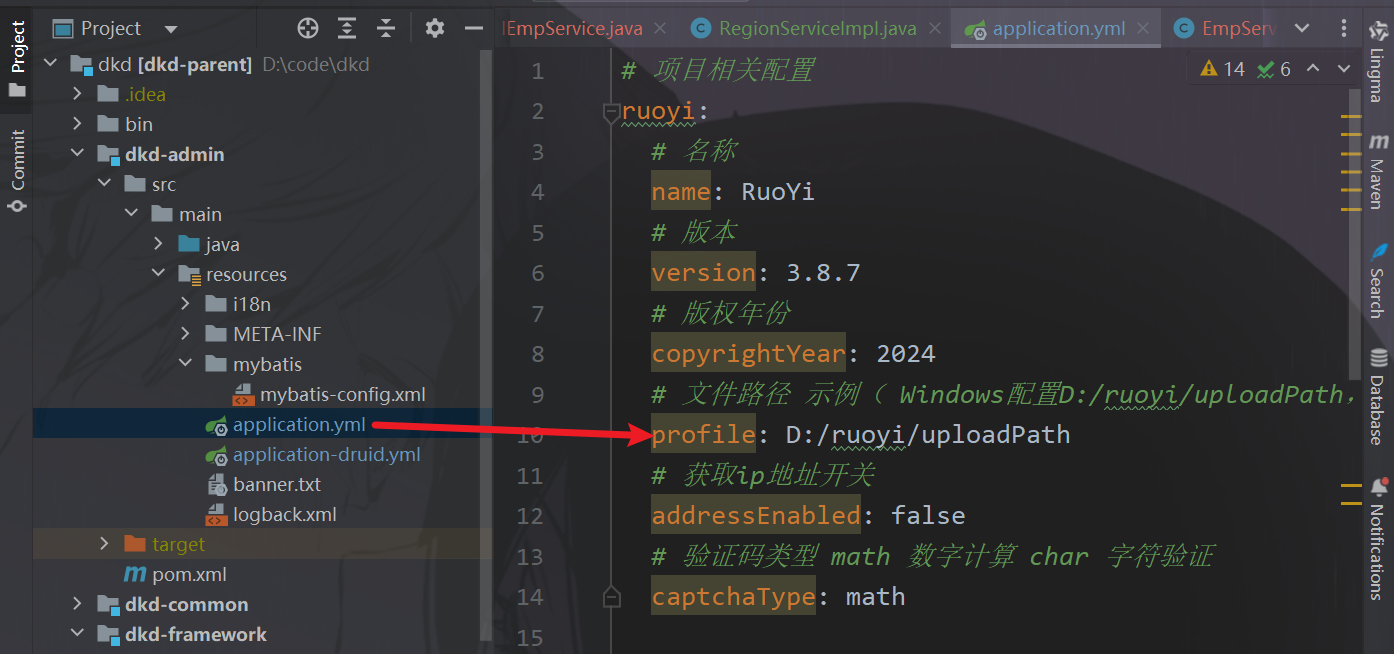Open the Commit tool window
Image resolution: width=1394 pixels, height=654 pixels.
pos(17,170)
